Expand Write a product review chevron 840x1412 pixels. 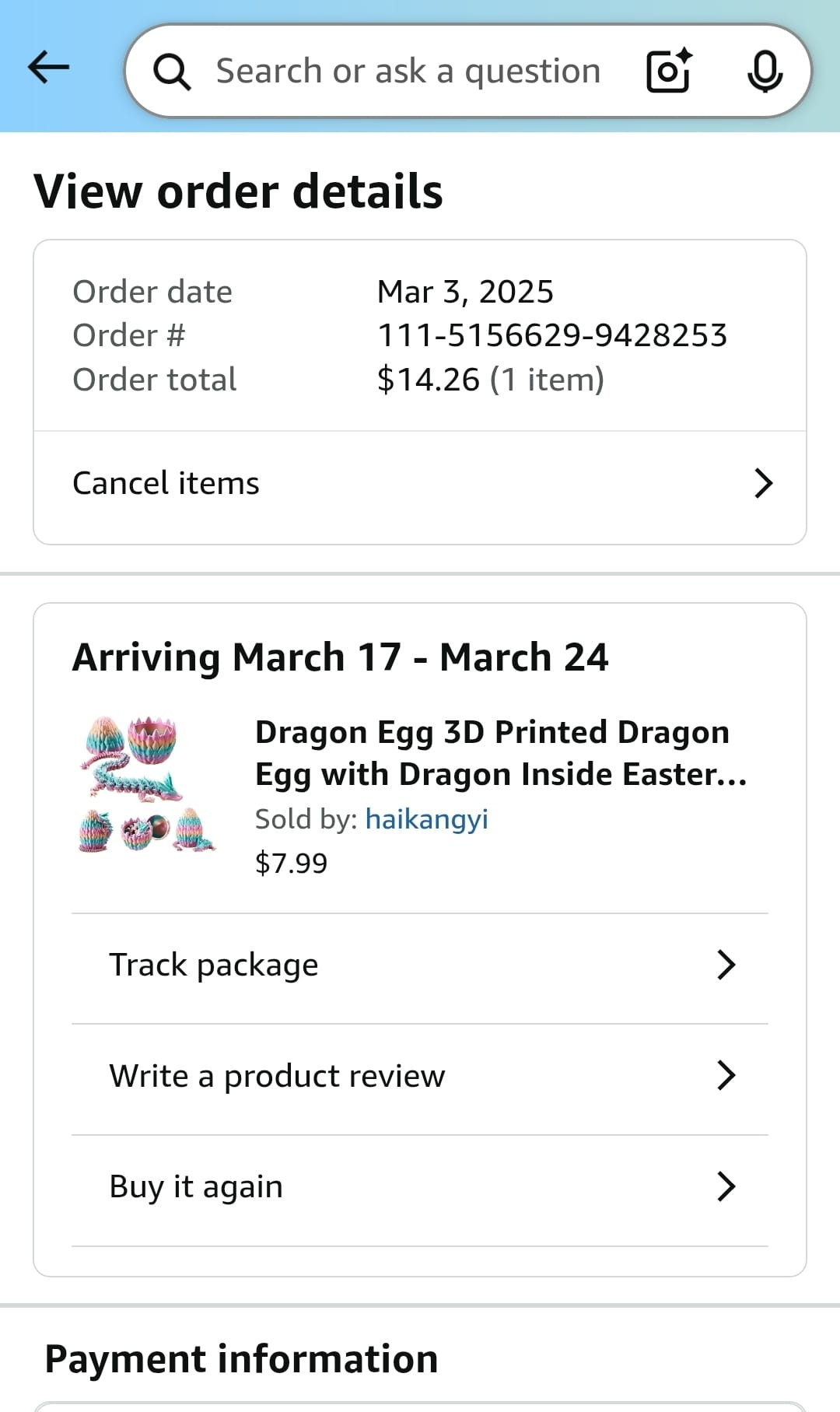[726, 1076]
